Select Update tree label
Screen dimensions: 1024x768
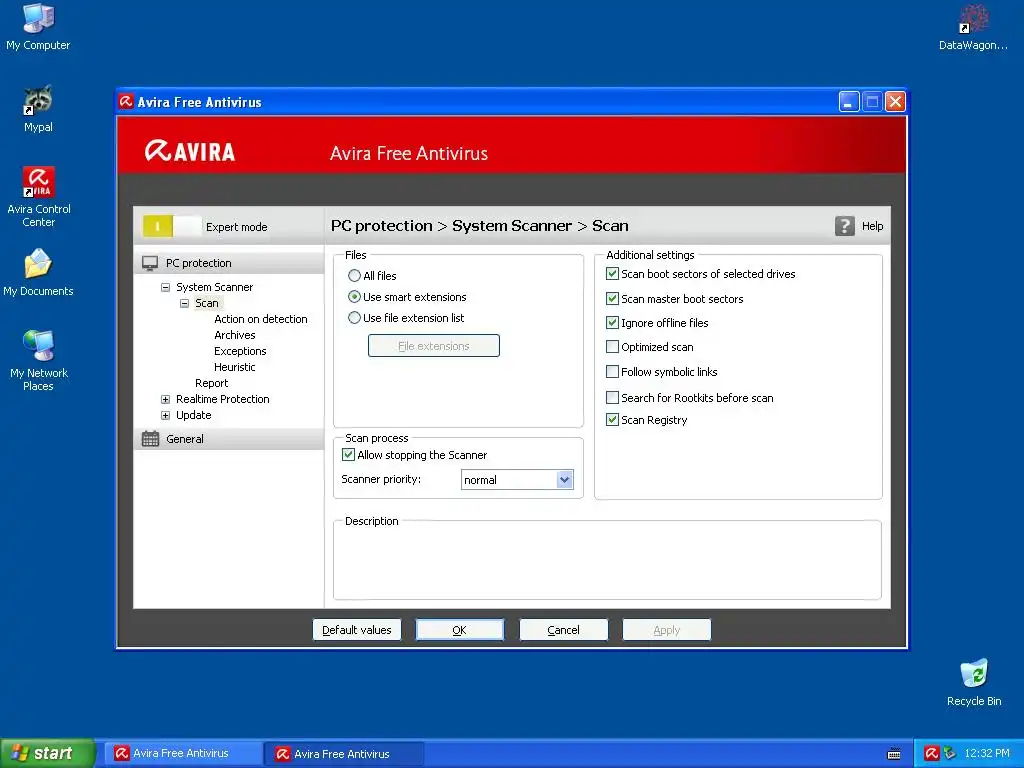tap(193, 415)
